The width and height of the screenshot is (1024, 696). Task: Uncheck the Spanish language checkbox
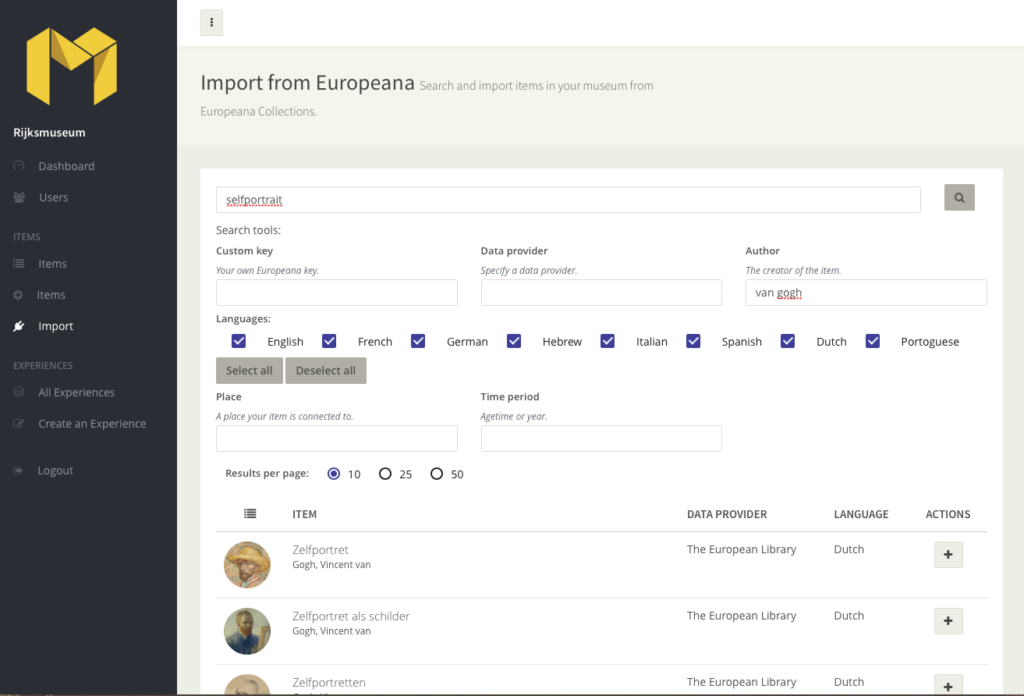tap(694, 341)
